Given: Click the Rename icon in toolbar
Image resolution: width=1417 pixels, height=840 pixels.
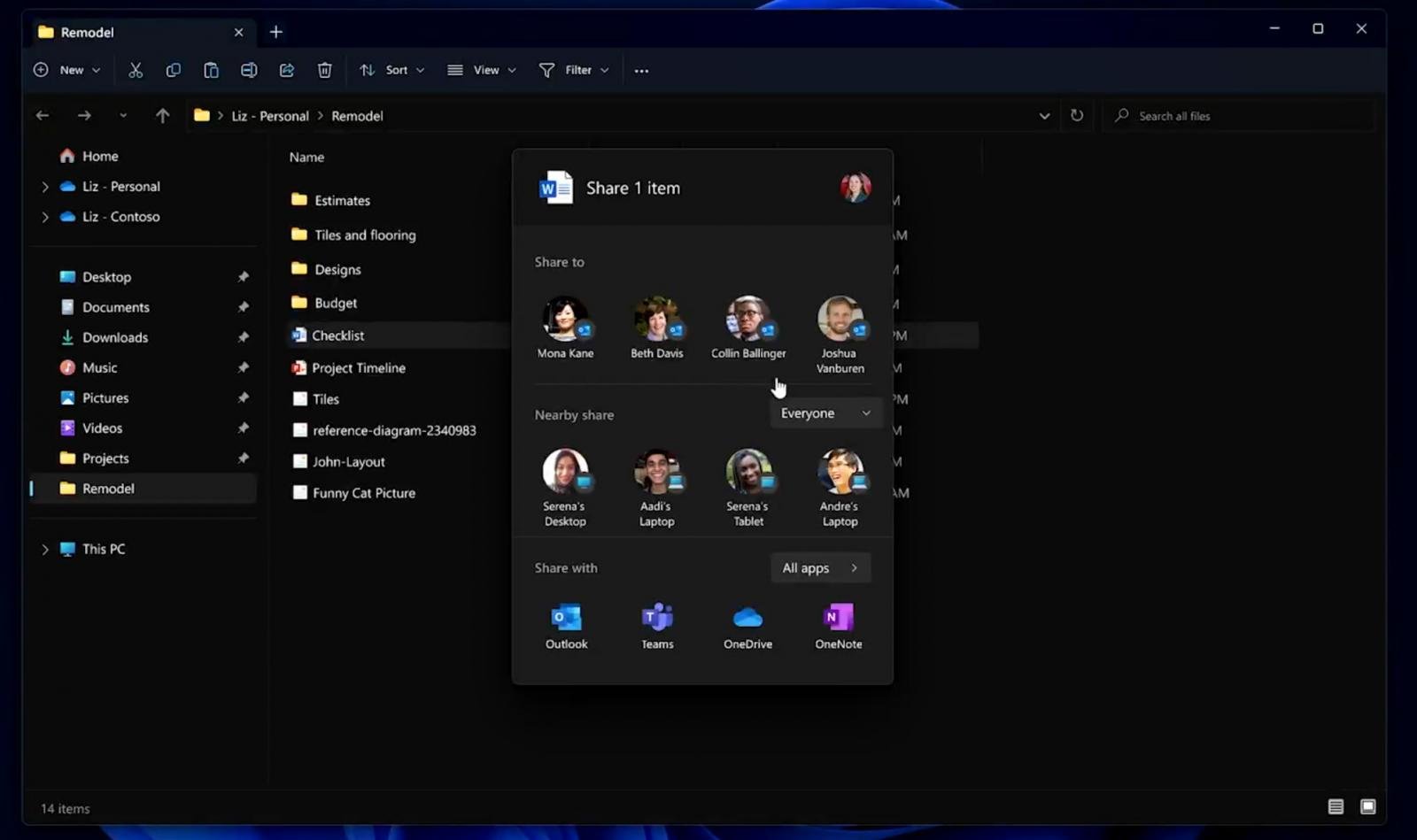Looking at the screenshot, I should coord(249,70).
